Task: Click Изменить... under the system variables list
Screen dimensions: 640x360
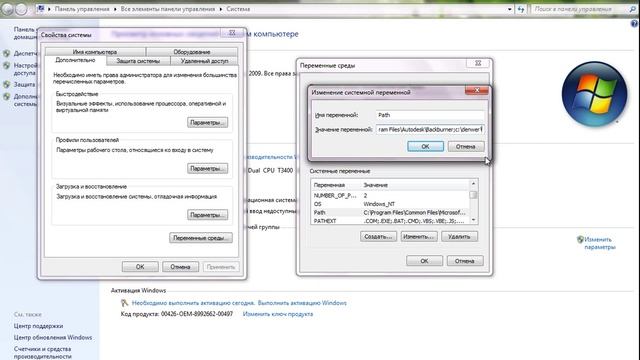Action: [x=419, y=237]
